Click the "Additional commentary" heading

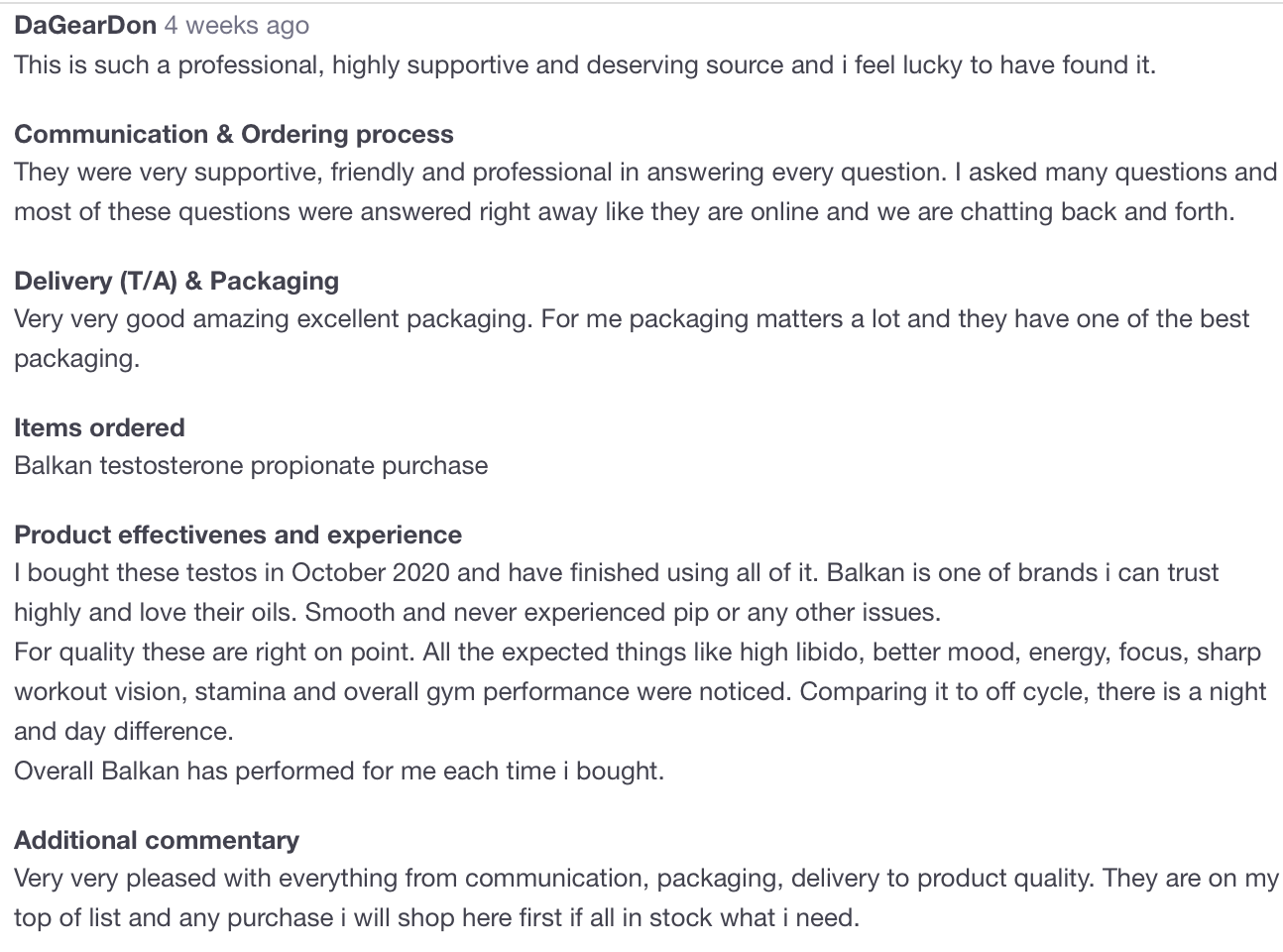157,841
